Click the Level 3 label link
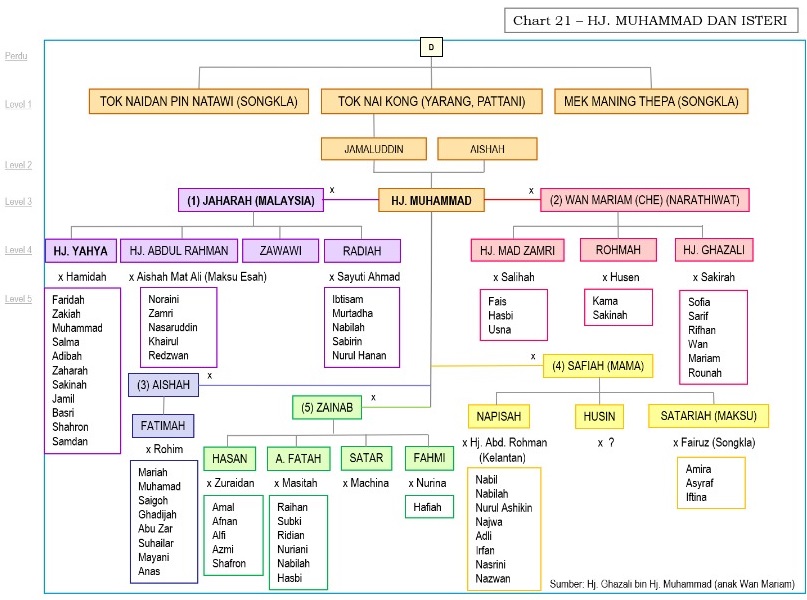The height and width of the screenshot is (600, 807). coord(18,202)
